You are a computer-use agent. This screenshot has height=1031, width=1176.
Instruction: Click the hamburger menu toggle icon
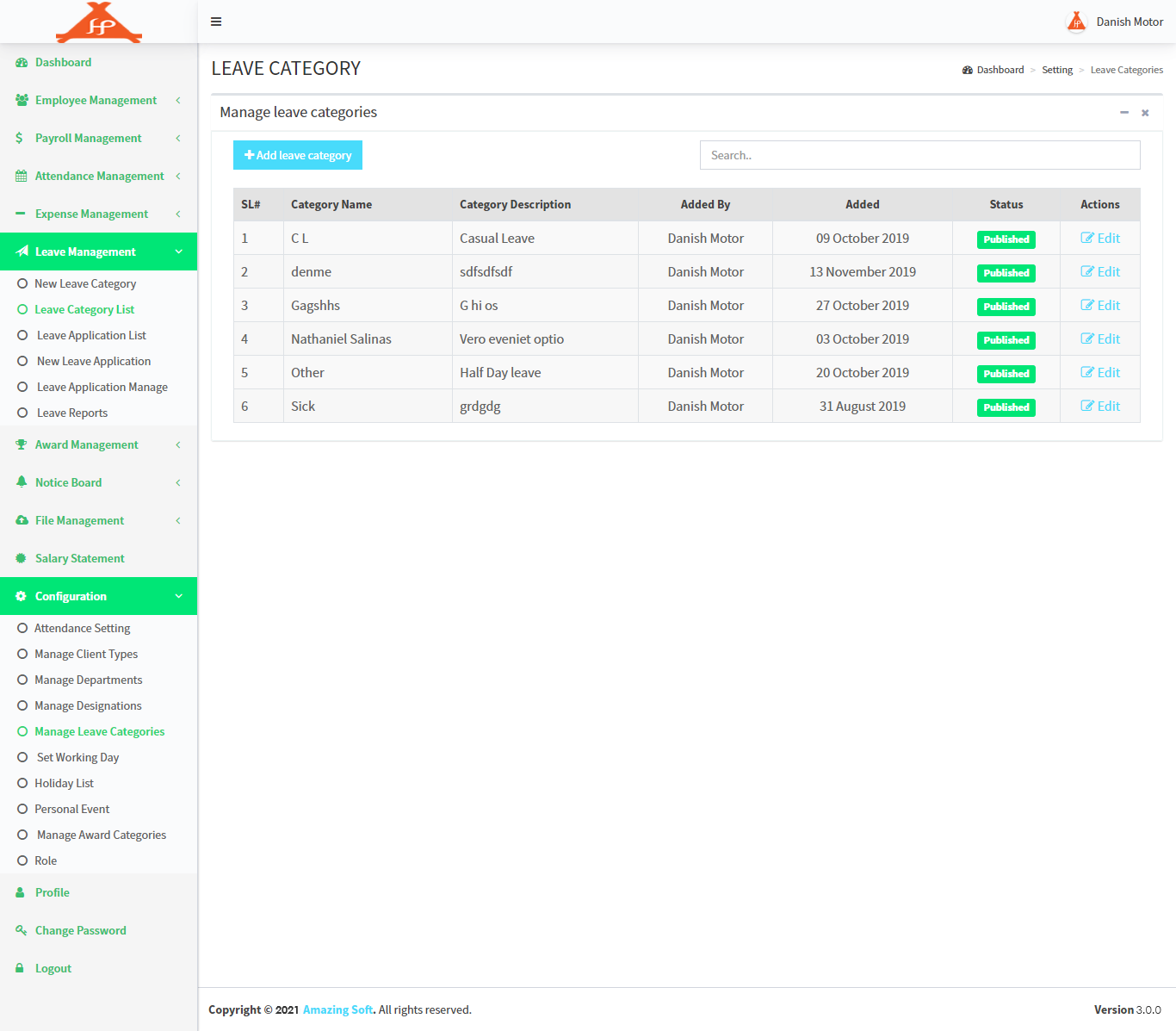pos(216,22)
